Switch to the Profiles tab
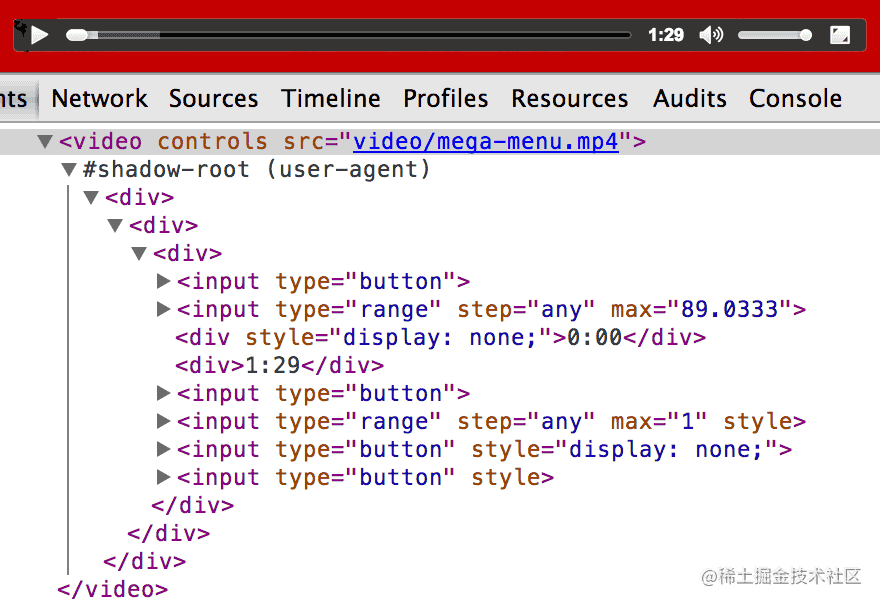The width and height of the screenshot is (880, 605). point(446,98)
